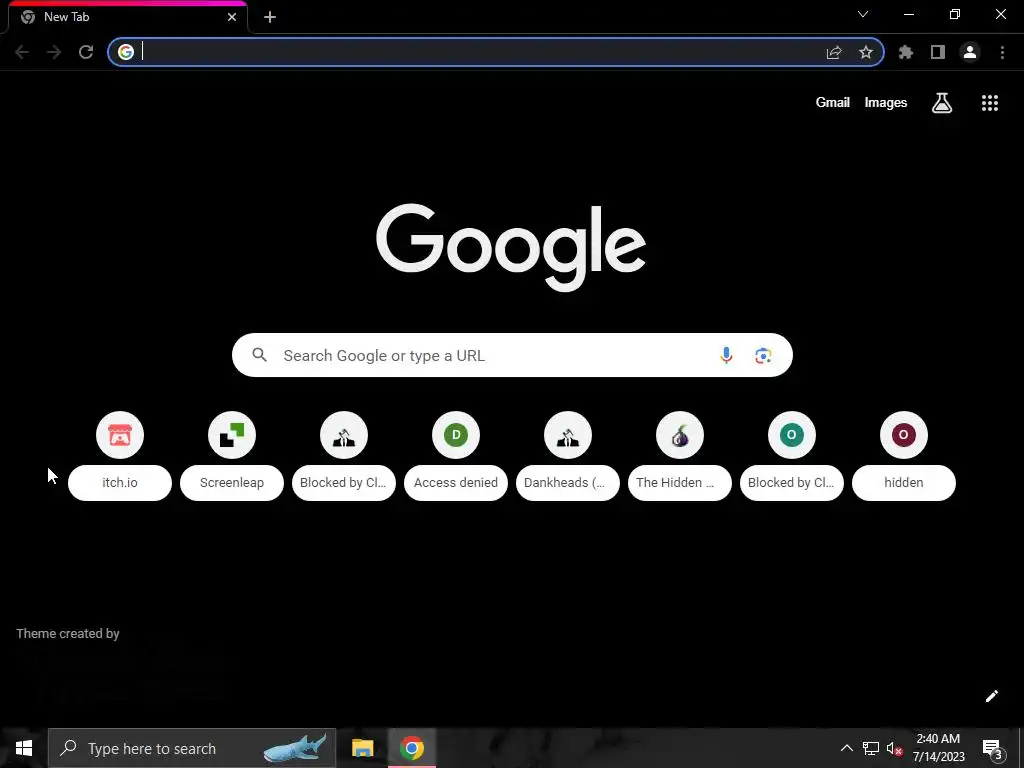
Task: Click the Google icon in address bar
Action: click(126, 52)
